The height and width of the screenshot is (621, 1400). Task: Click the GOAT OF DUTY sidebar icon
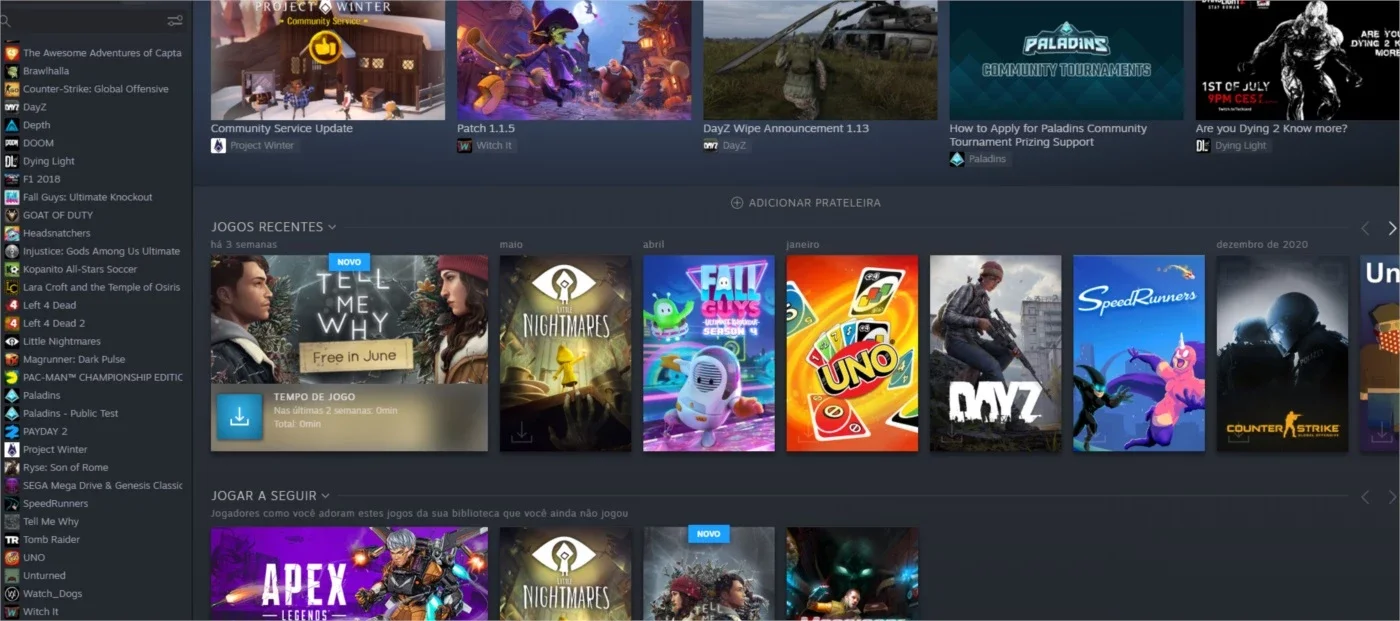[12, 215]
